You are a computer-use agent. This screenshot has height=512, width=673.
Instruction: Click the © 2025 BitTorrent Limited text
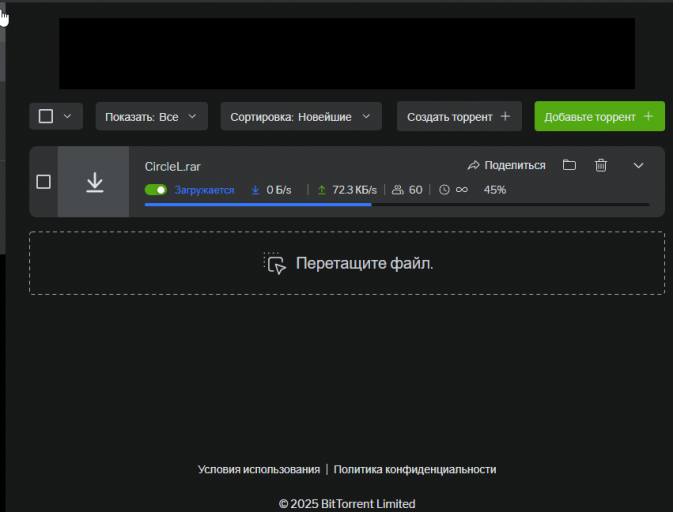tap(347, 503)
